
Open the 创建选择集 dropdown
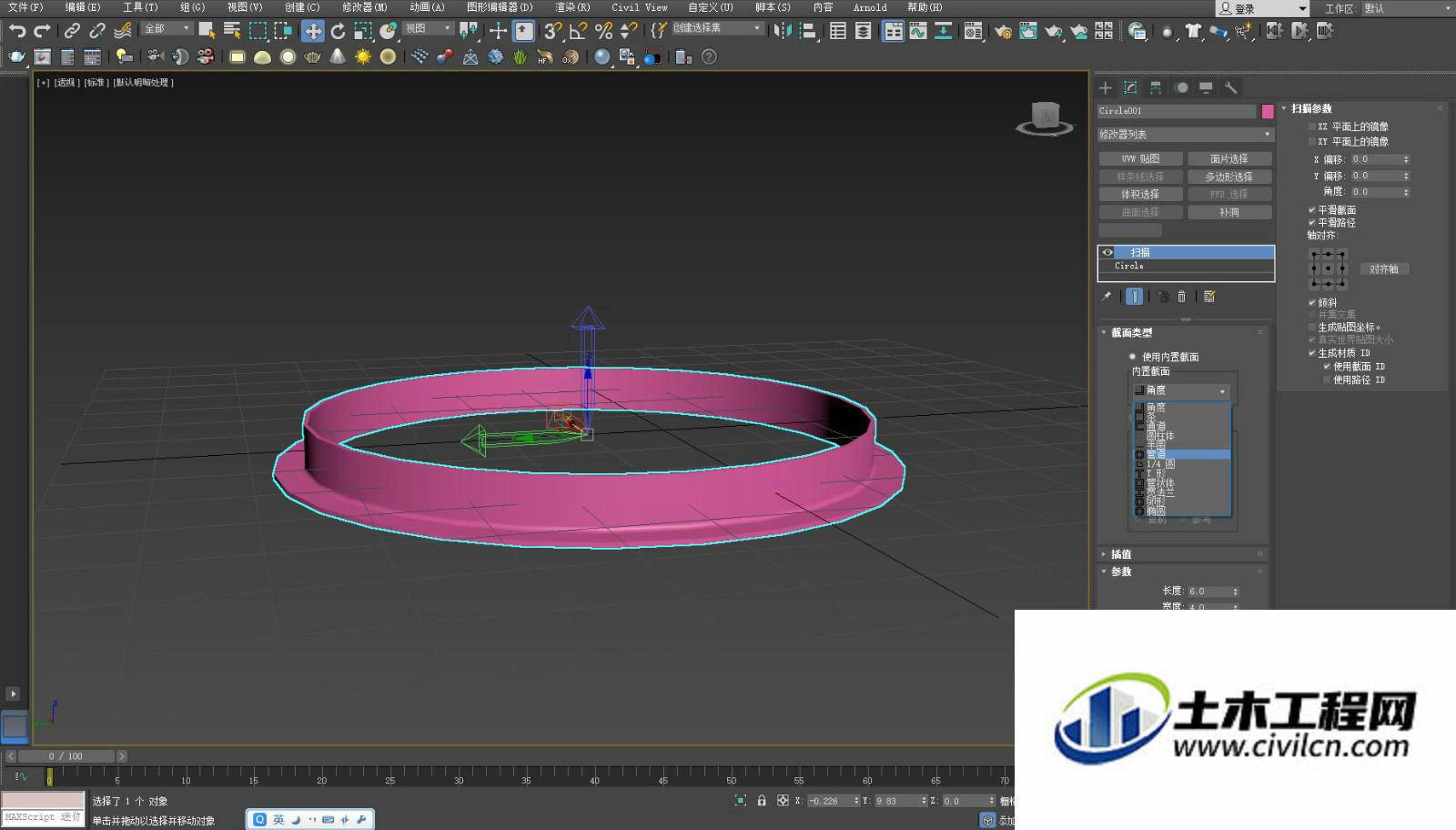[x=717, y=28]
